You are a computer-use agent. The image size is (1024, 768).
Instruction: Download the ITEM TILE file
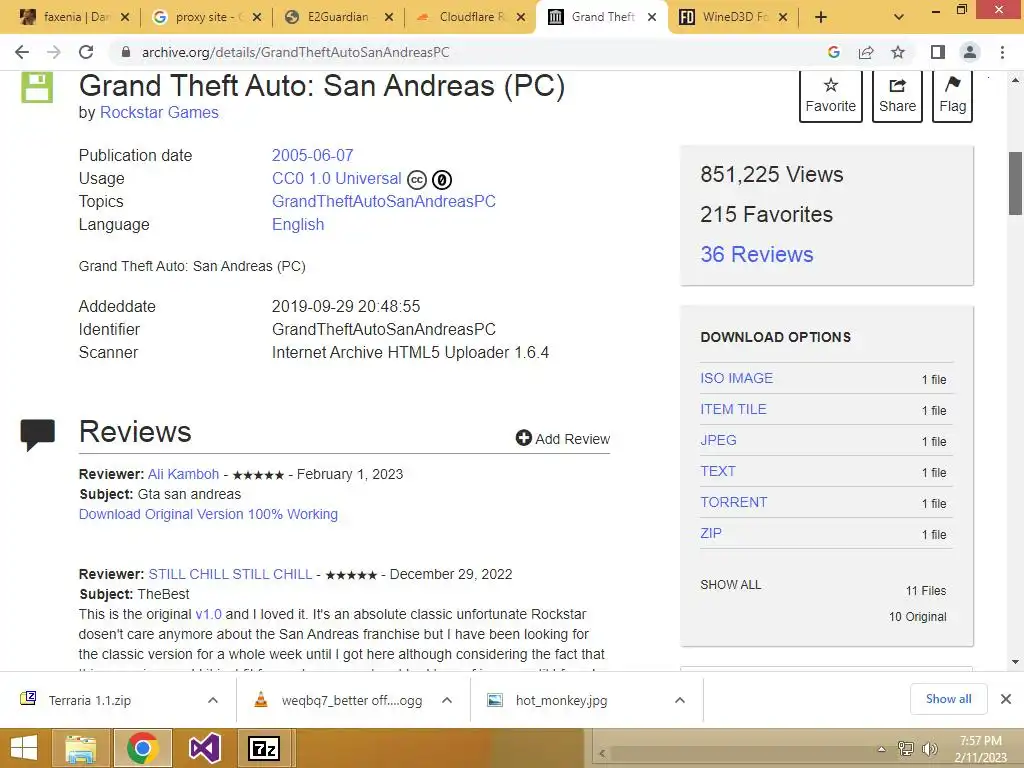pos(733,409)
